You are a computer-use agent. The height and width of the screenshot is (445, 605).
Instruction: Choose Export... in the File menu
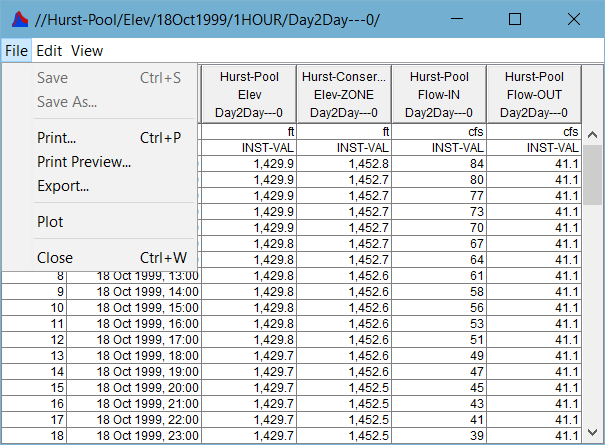coord(63,186)
